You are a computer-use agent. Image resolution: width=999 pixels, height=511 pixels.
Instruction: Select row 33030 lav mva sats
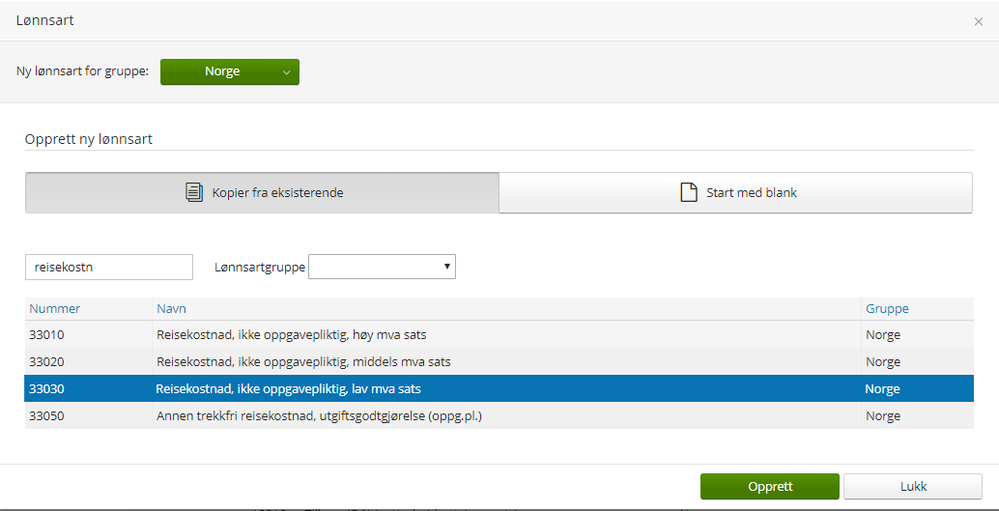pos(295,389)
